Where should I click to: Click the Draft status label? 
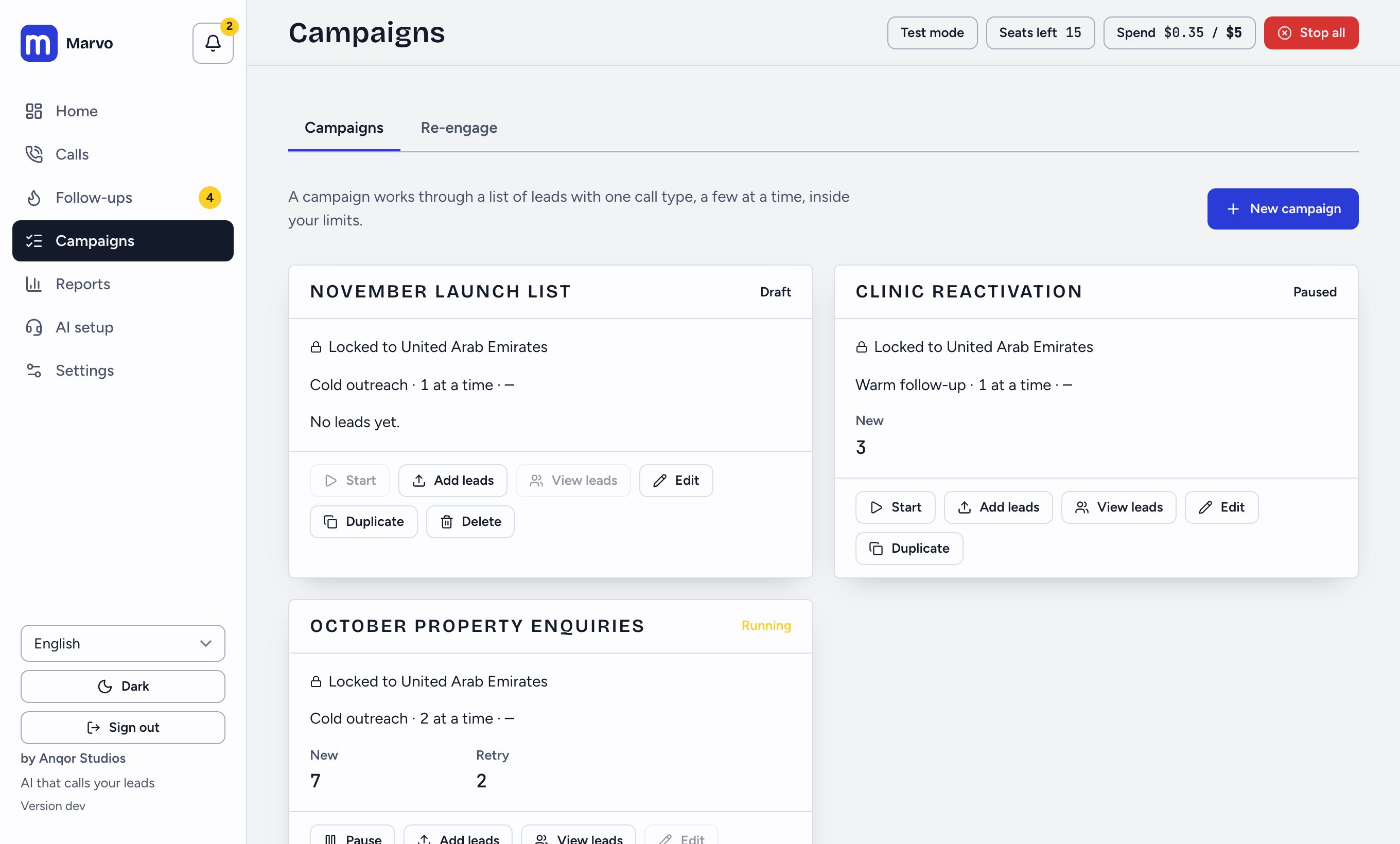pyautogui.click(x=775, y=292)
